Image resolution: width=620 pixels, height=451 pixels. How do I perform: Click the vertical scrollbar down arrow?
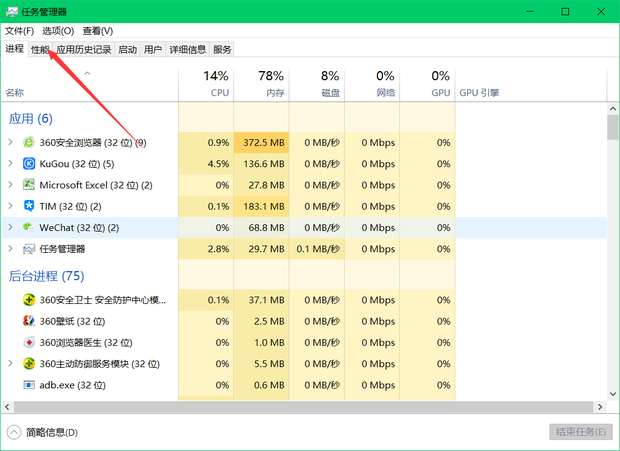click(613, 394)
